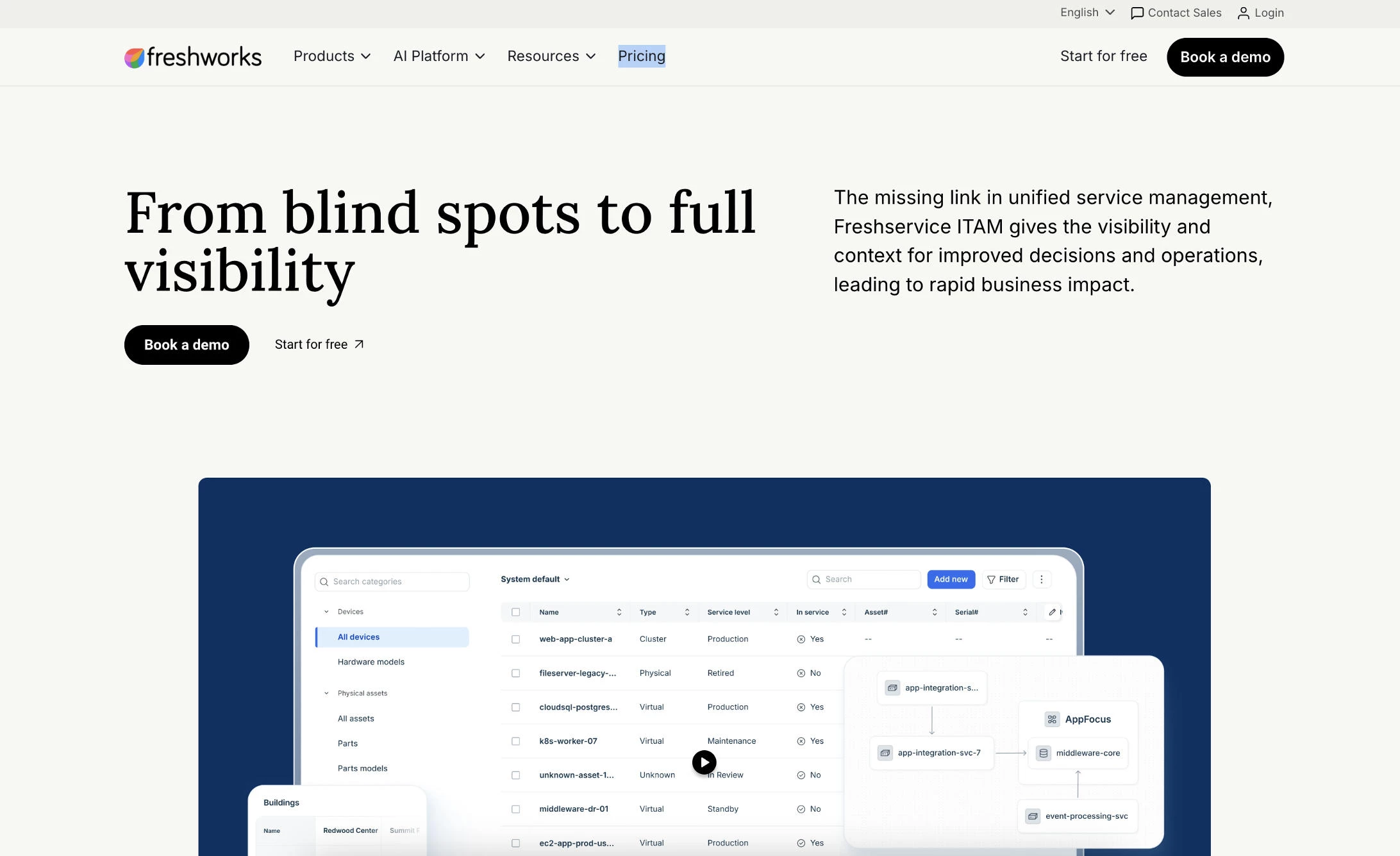1400x856 pixels.
Task: Click the middleware-core database icon
Action: pyautogui.click(x=1044, y=753)
